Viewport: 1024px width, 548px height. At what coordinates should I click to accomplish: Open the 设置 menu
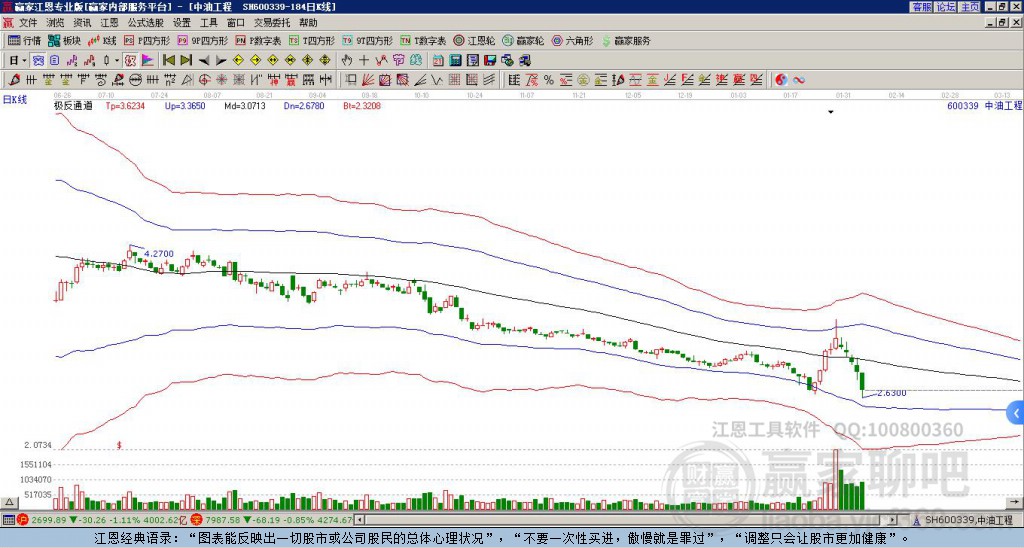[x=182, y=23]
